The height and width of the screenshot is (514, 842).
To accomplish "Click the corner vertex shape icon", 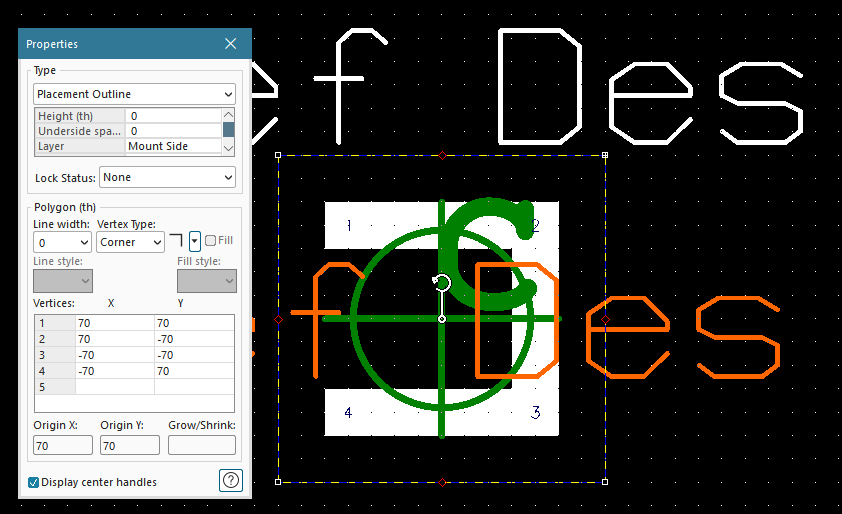I will pyautogui.click(x=176, y=241).
